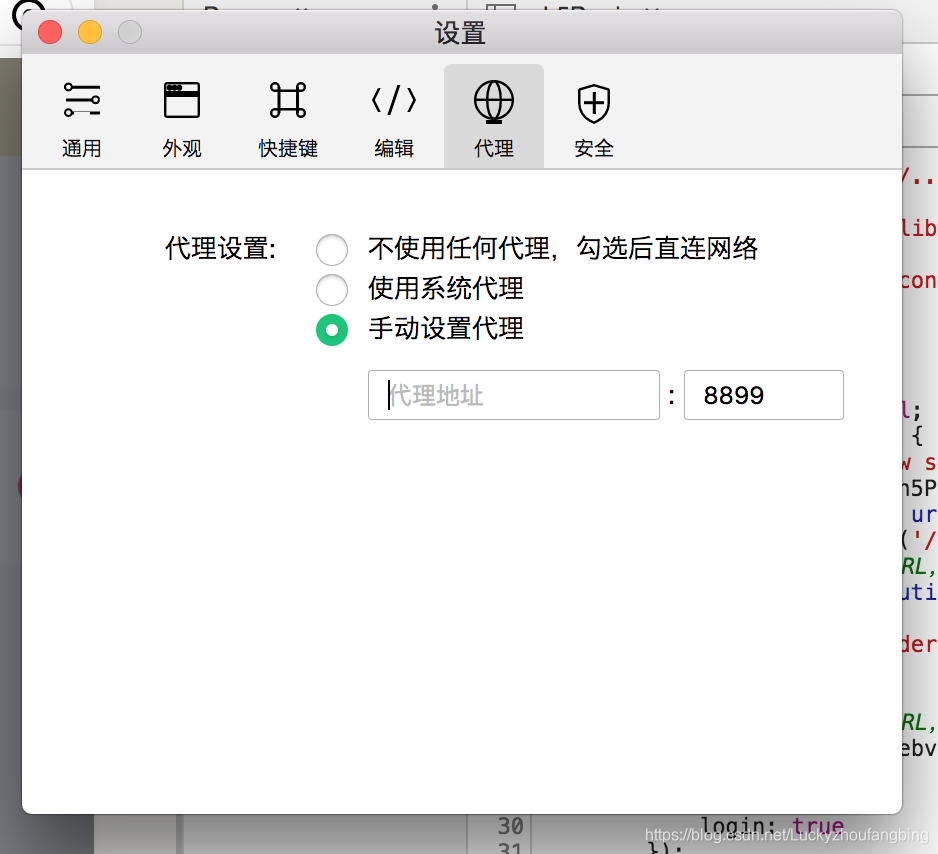Focus the 代理地址 proxy address field

coord(514,395)
